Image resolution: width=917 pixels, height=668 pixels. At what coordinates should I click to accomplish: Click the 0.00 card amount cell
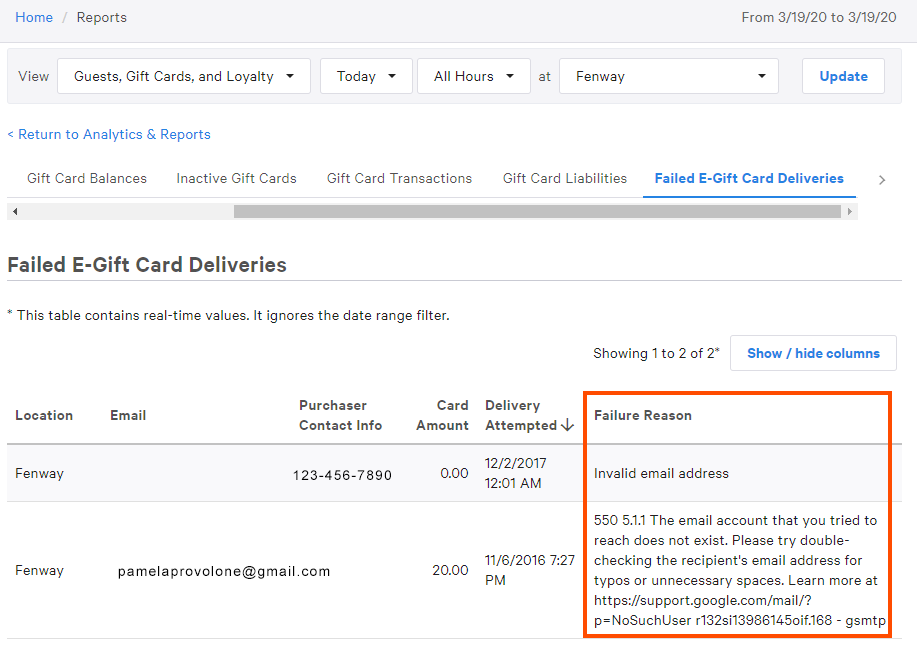(454, 473)
